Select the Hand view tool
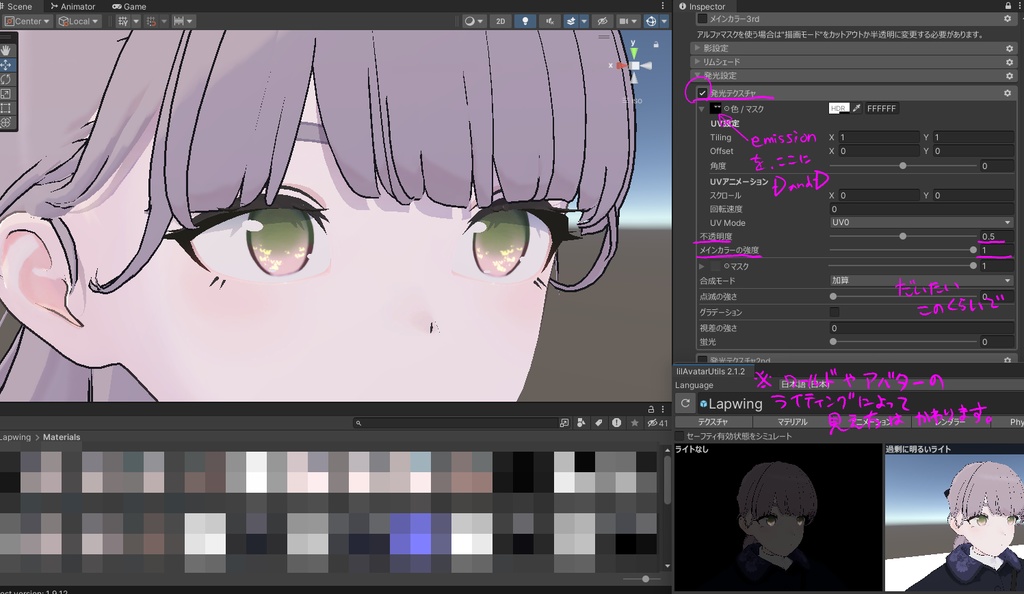Viewport: 1024px width, 594px height. [7, 50]
